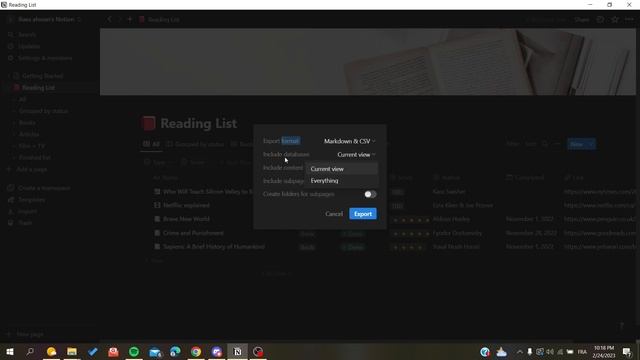Open the Export format dropdown showing Markdown & CSV
The width and height of the screenshot is (640, 360).
pos(349,141)
